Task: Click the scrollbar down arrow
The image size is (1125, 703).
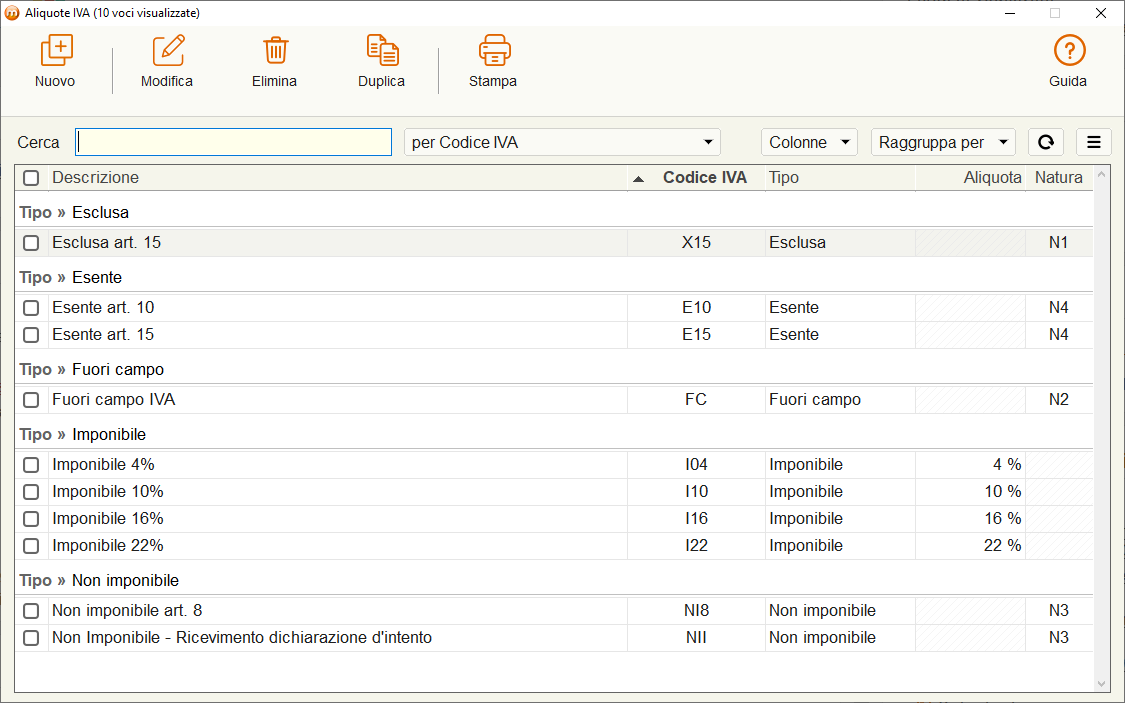Action: (1102, 684)
